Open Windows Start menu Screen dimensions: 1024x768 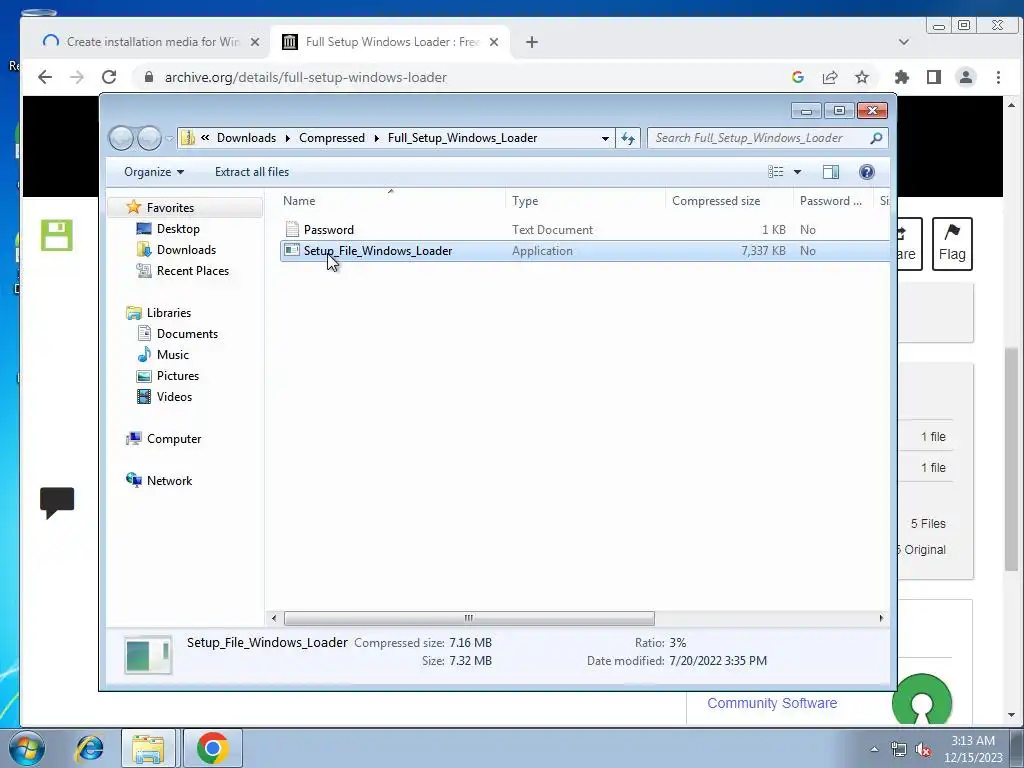27,748
